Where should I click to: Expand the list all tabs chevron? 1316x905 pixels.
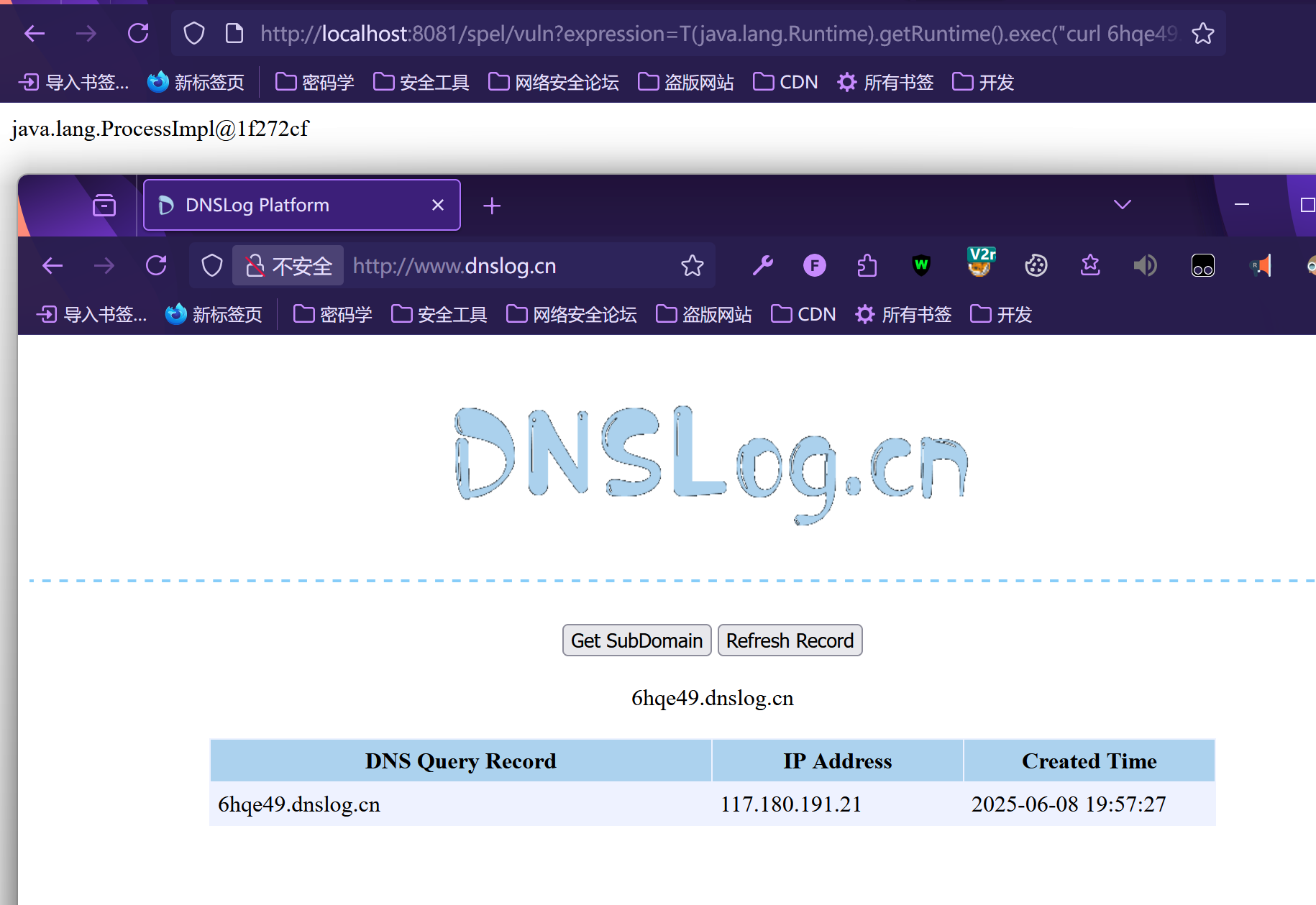[1123, 205]
